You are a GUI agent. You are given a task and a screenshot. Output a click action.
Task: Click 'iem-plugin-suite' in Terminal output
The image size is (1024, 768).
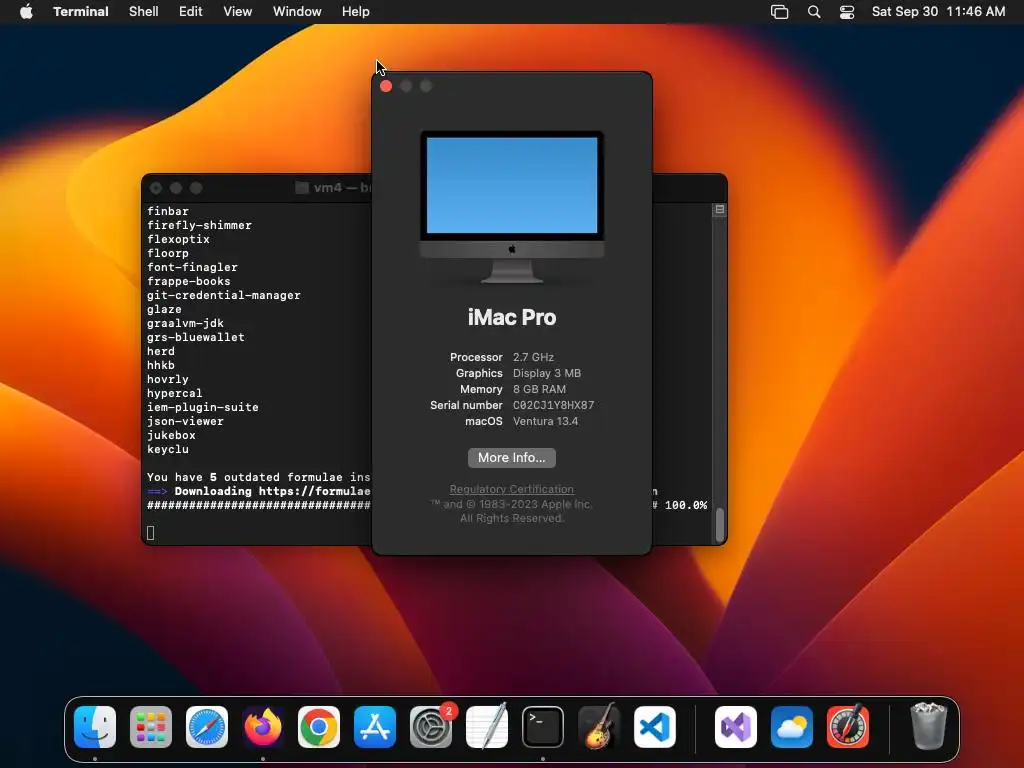(203, 408)
